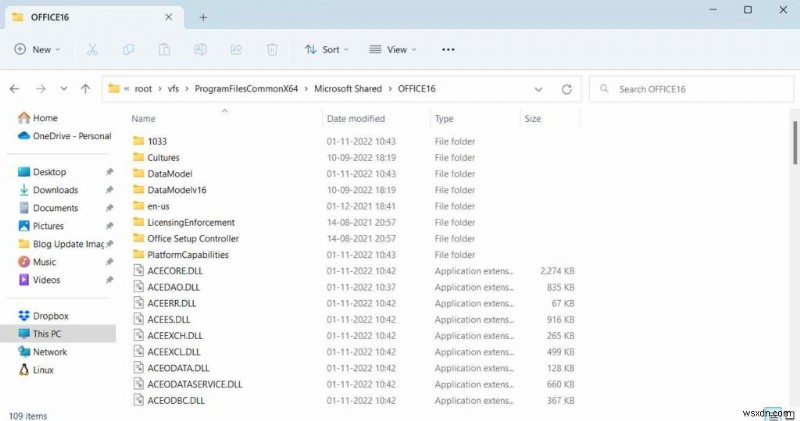Select the Cultures folder
This screenshot has width=800, height=421.
353,158
